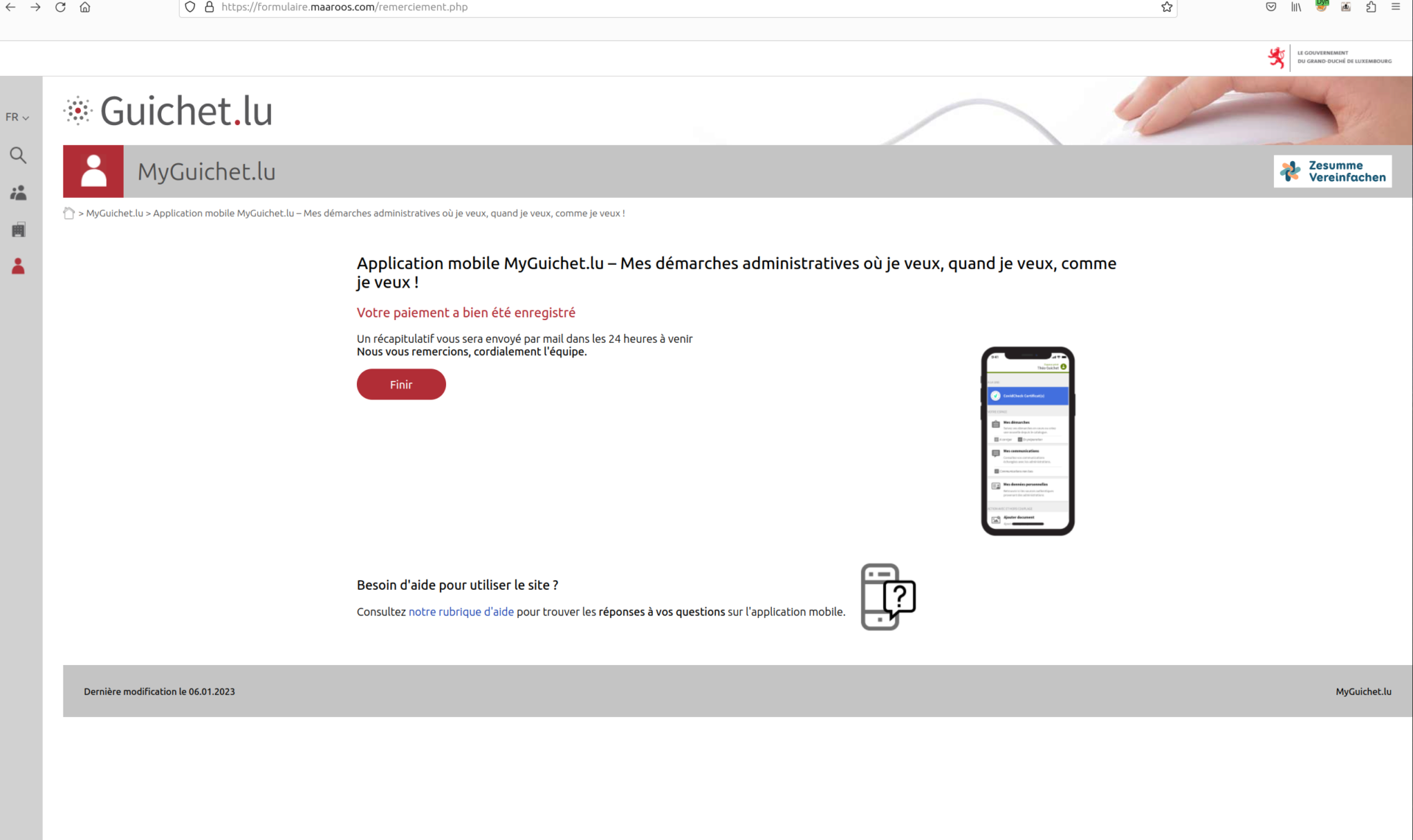
Task: Go back with the browser back arrow
Action: point(10,7)
